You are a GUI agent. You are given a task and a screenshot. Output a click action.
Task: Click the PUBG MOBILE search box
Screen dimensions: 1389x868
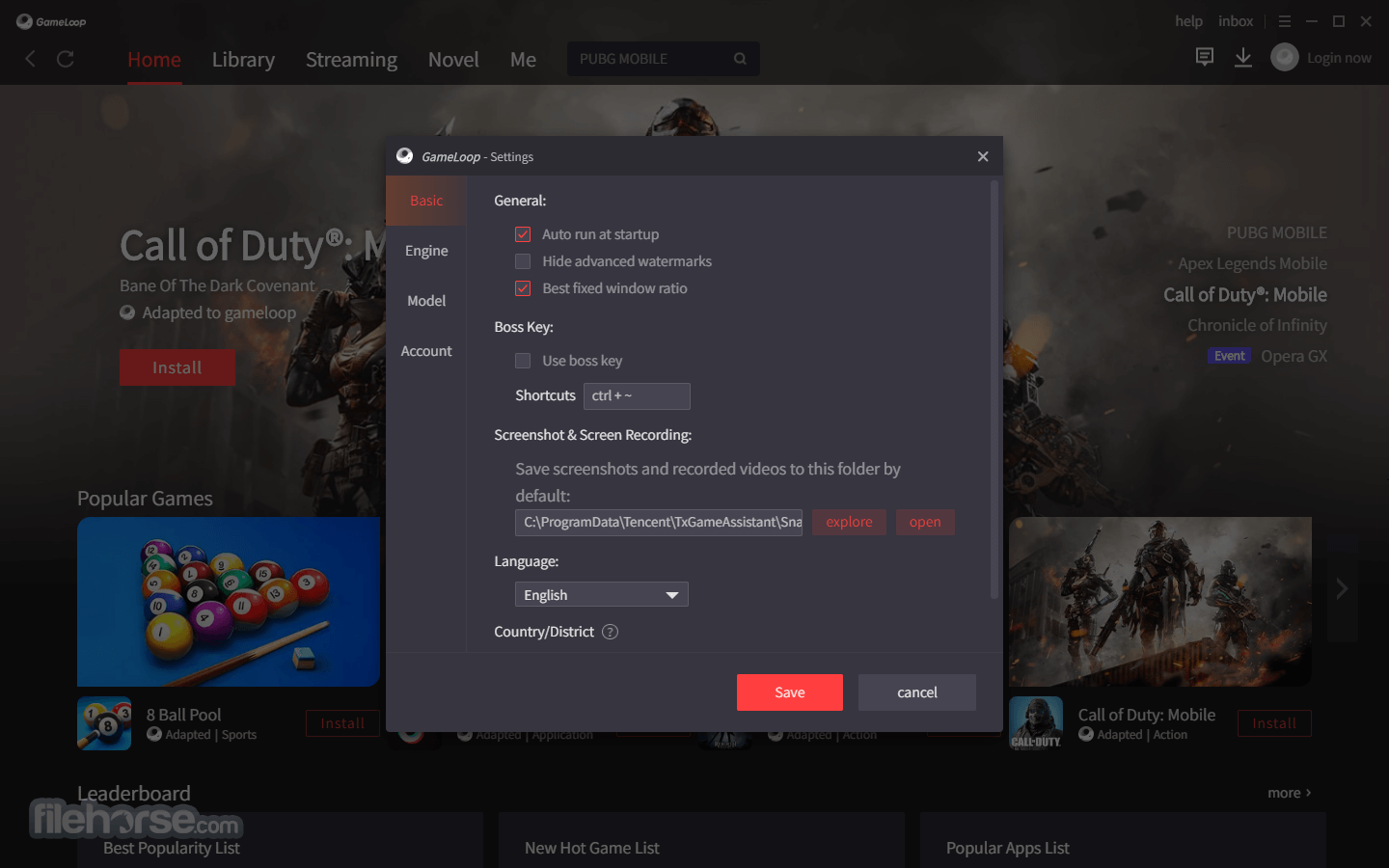pyautogui.click(x=664, y=59)
